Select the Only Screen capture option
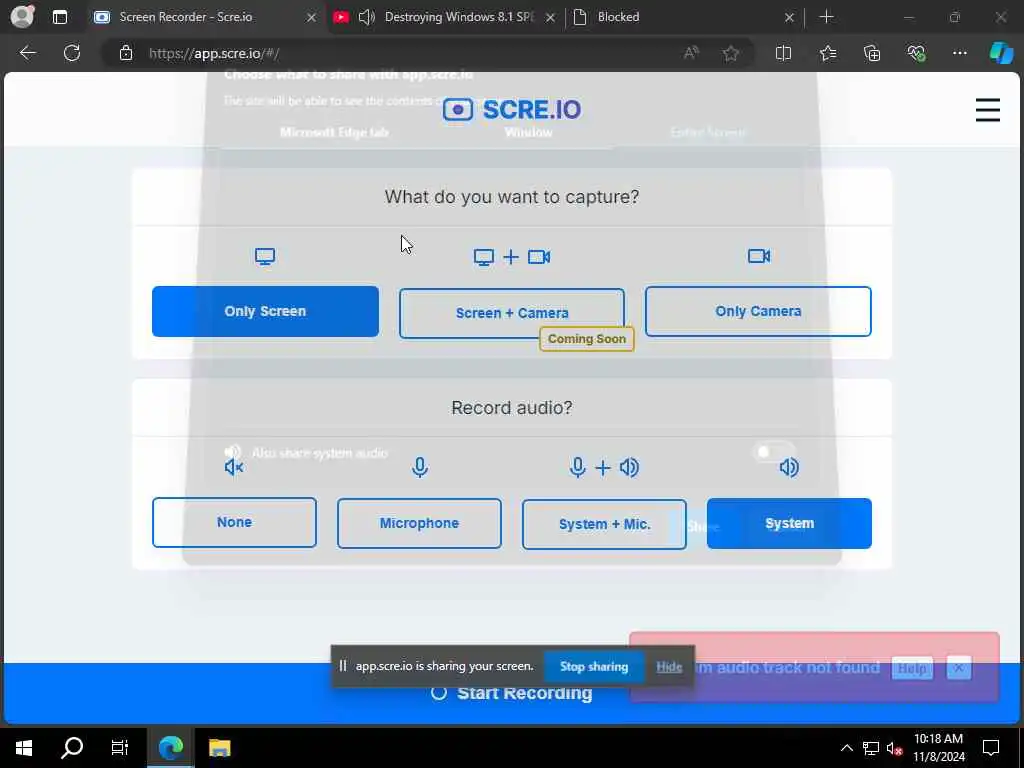 265,312
